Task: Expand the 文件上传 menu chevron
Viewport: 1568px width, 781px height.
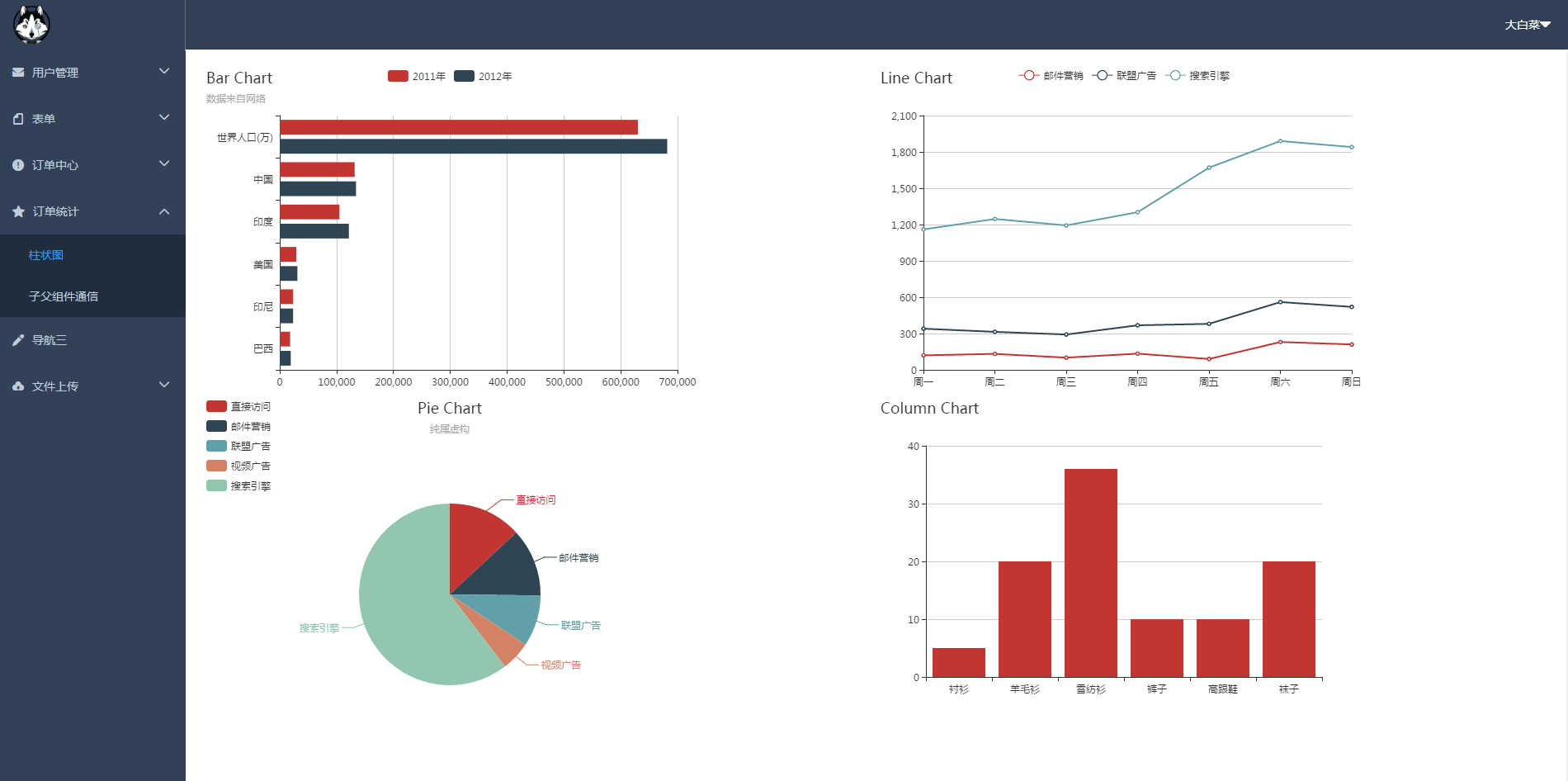Action: [x=164, y=386]
